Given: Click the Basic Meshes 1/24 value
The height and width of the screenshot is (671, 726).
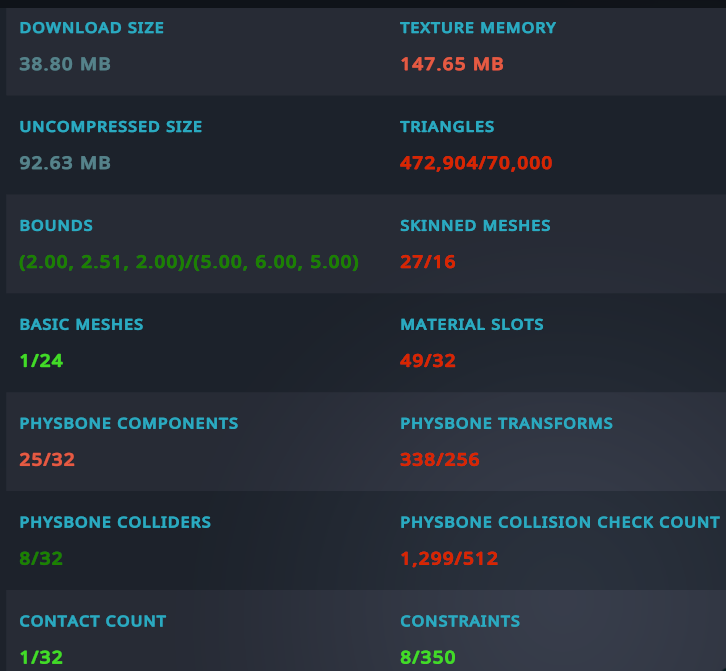Looking at the screenshot, I should [x=41, y=361].
